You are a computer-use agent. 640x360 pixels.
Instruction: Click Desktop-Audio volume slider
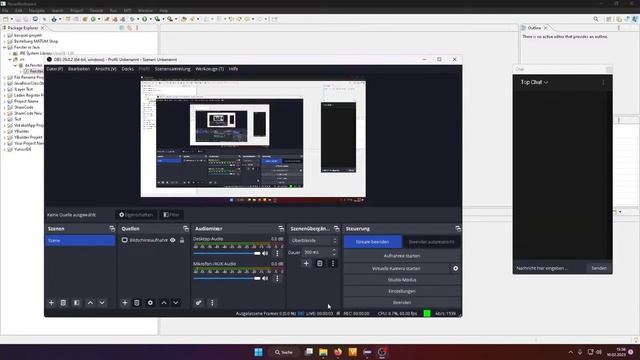click(227, 253)
